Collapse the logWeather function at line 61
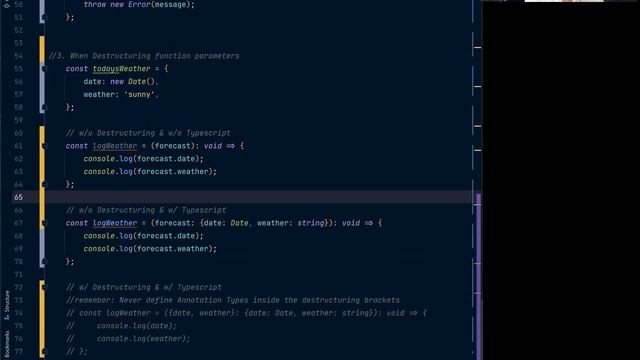Screen dimensions: 640x360 (x=44, y=146)
